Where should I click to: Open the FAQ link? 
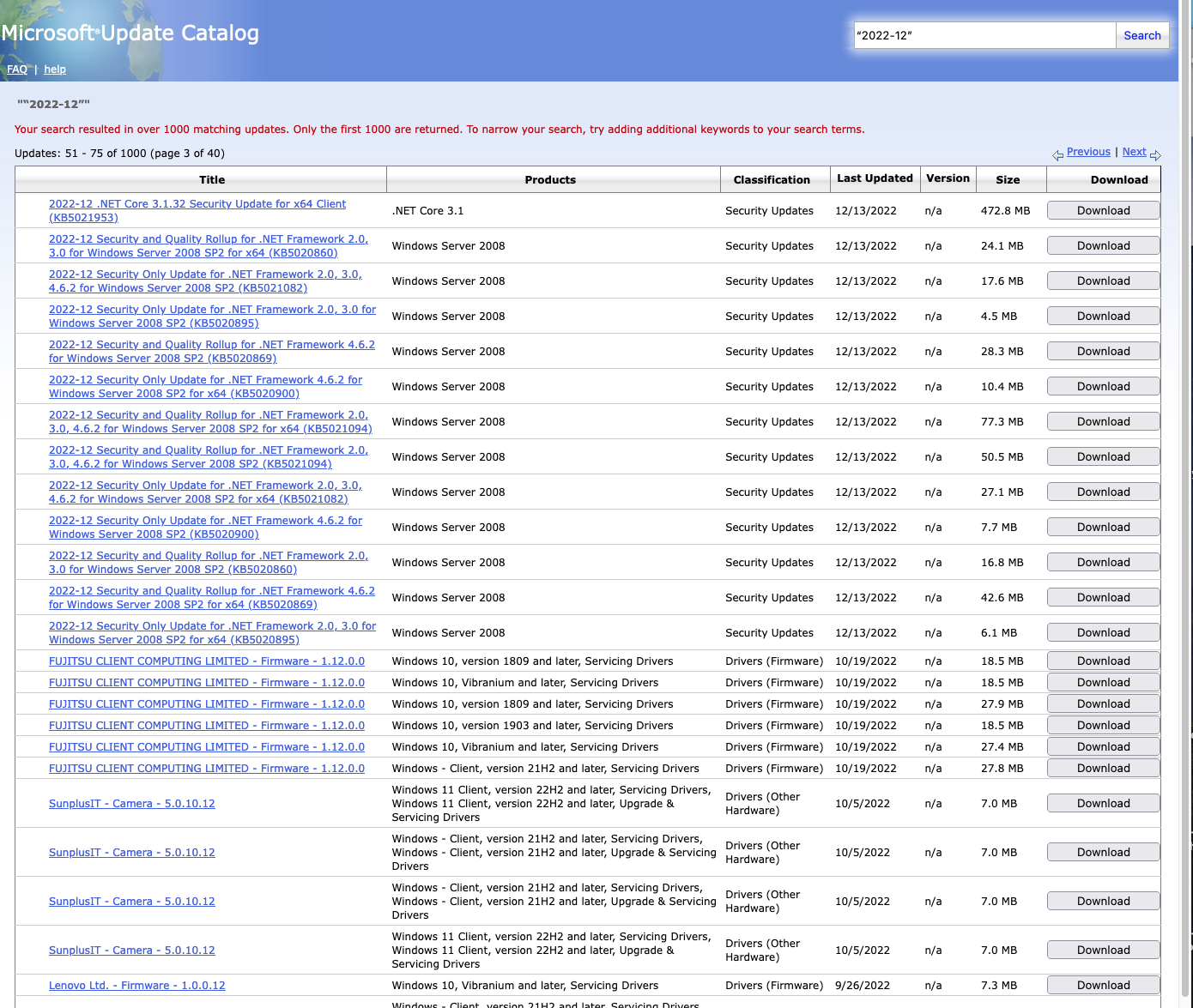(17, 69)
